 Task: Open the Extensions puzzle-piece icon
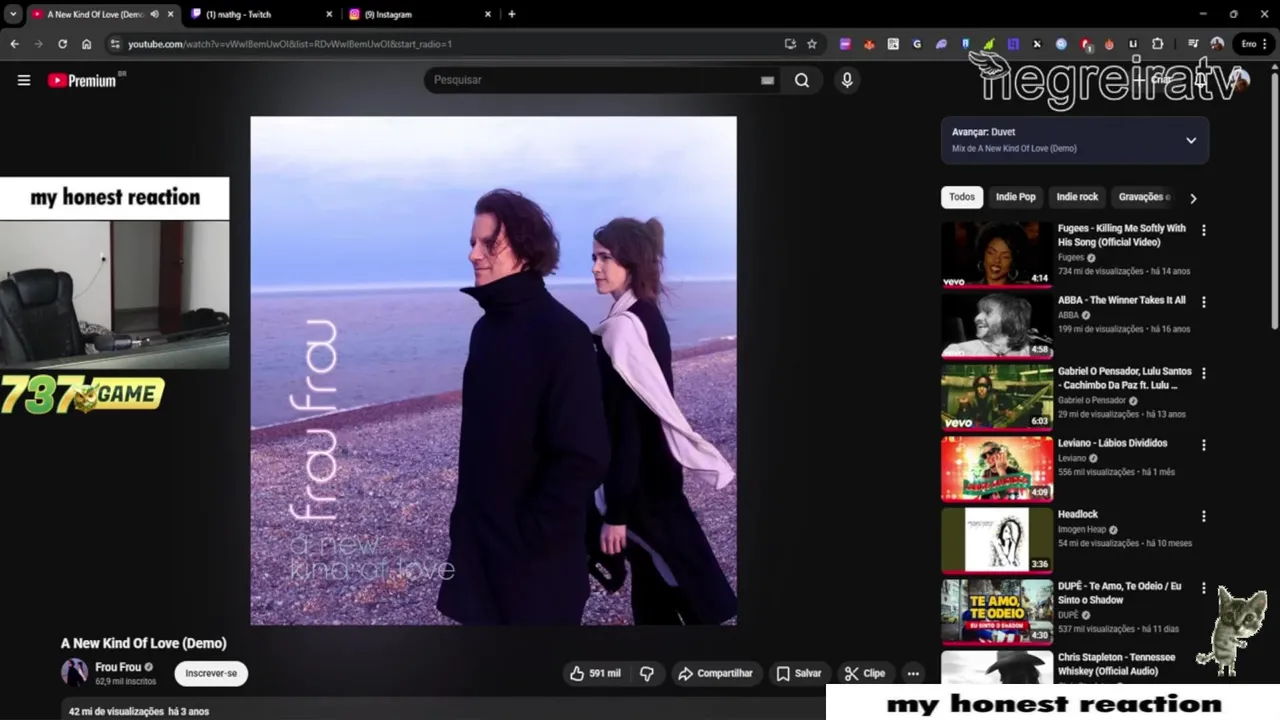[x=1157, y=44]
